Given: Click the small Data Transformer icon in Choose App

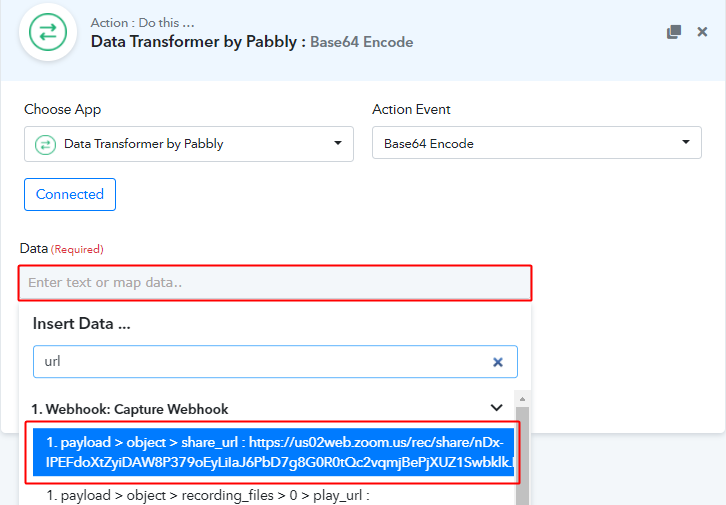Looking at the screenshot, I should (45, 144).
